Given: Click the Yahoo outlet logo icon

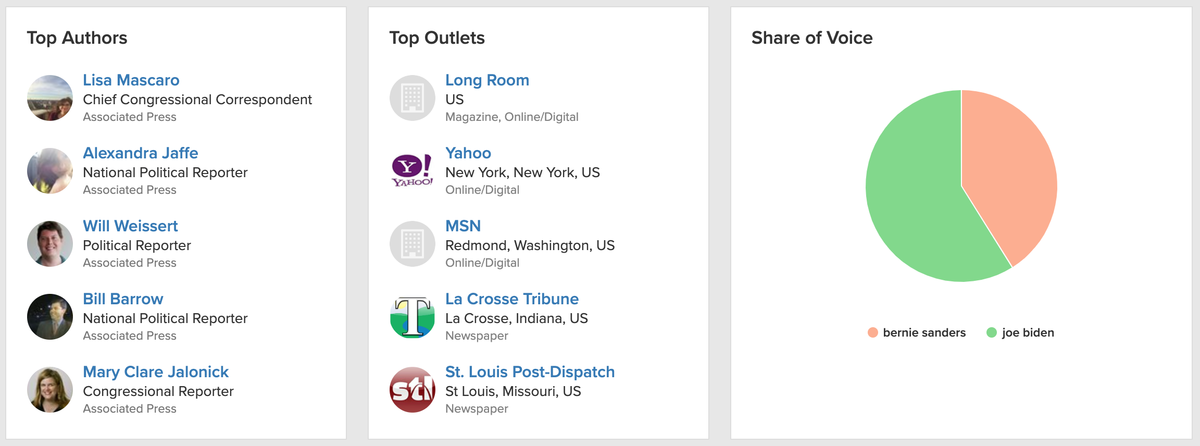Looking at the screenshot, I should (x=412, y=171).
